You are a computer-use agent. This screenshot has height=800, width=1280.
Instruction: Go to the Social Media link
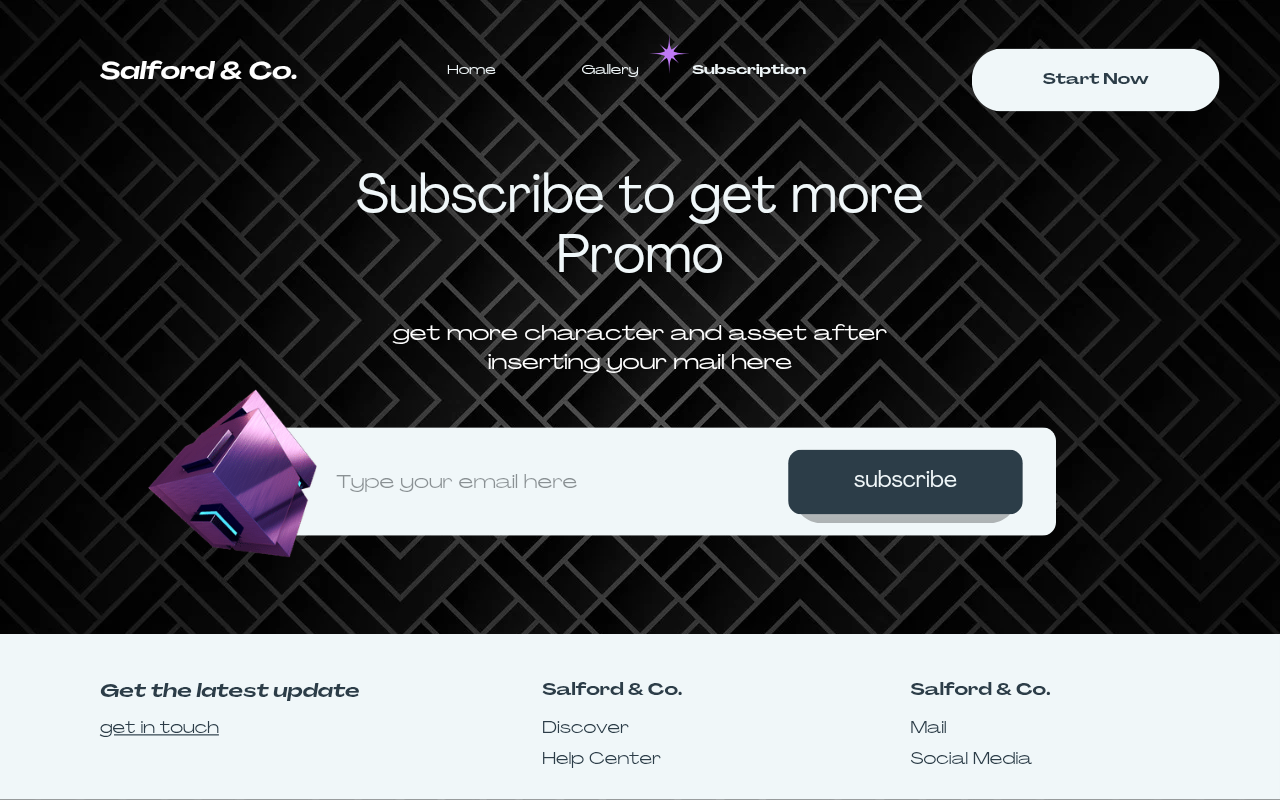coord(970,759)
